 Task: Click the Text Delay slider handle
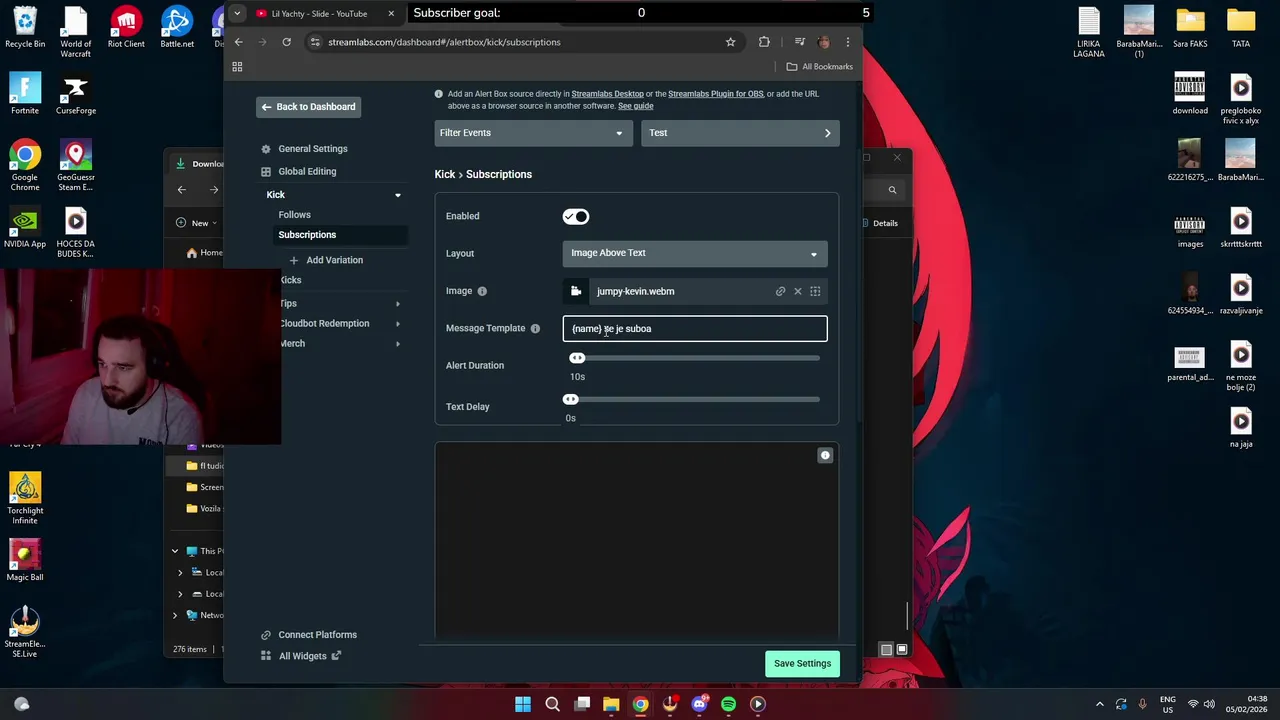tap(570, 399)
